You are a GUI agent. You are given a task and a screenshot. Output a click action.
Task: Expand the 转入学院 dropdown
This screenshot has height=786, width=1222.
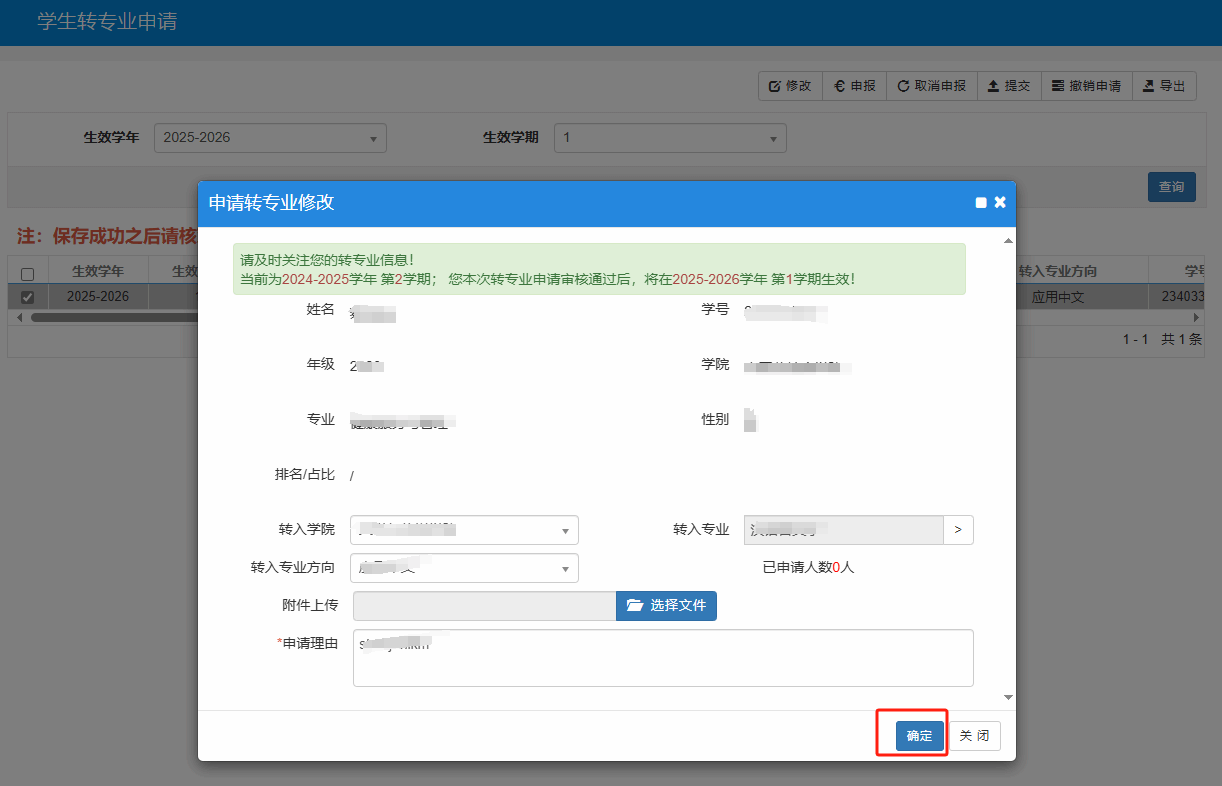464,530
